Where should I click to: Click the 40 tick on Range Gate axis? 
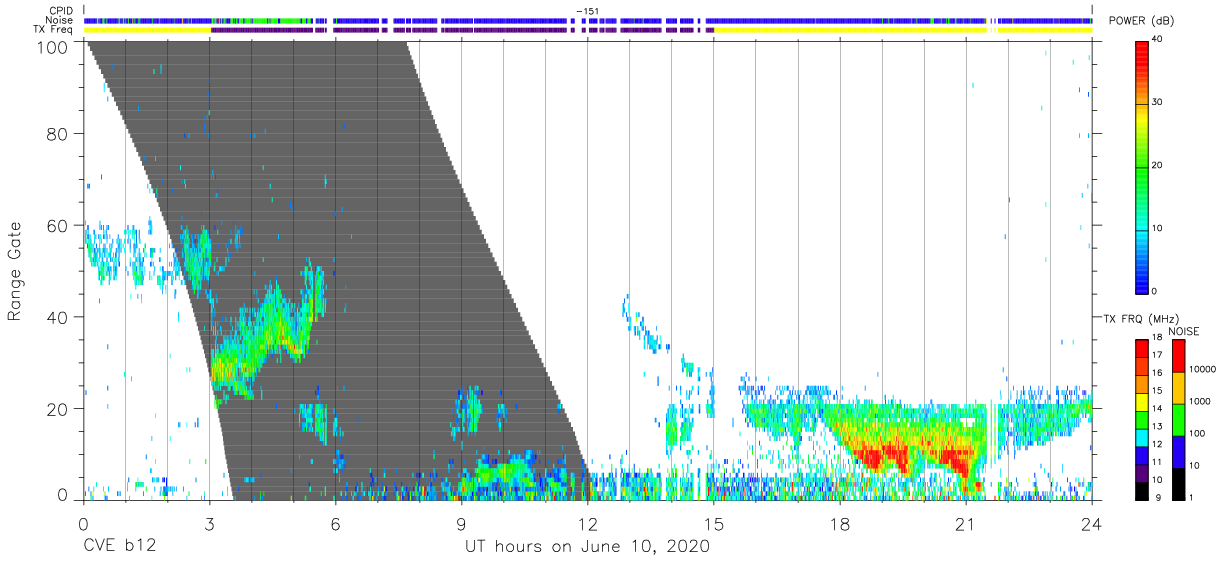(x=59, y=317)
